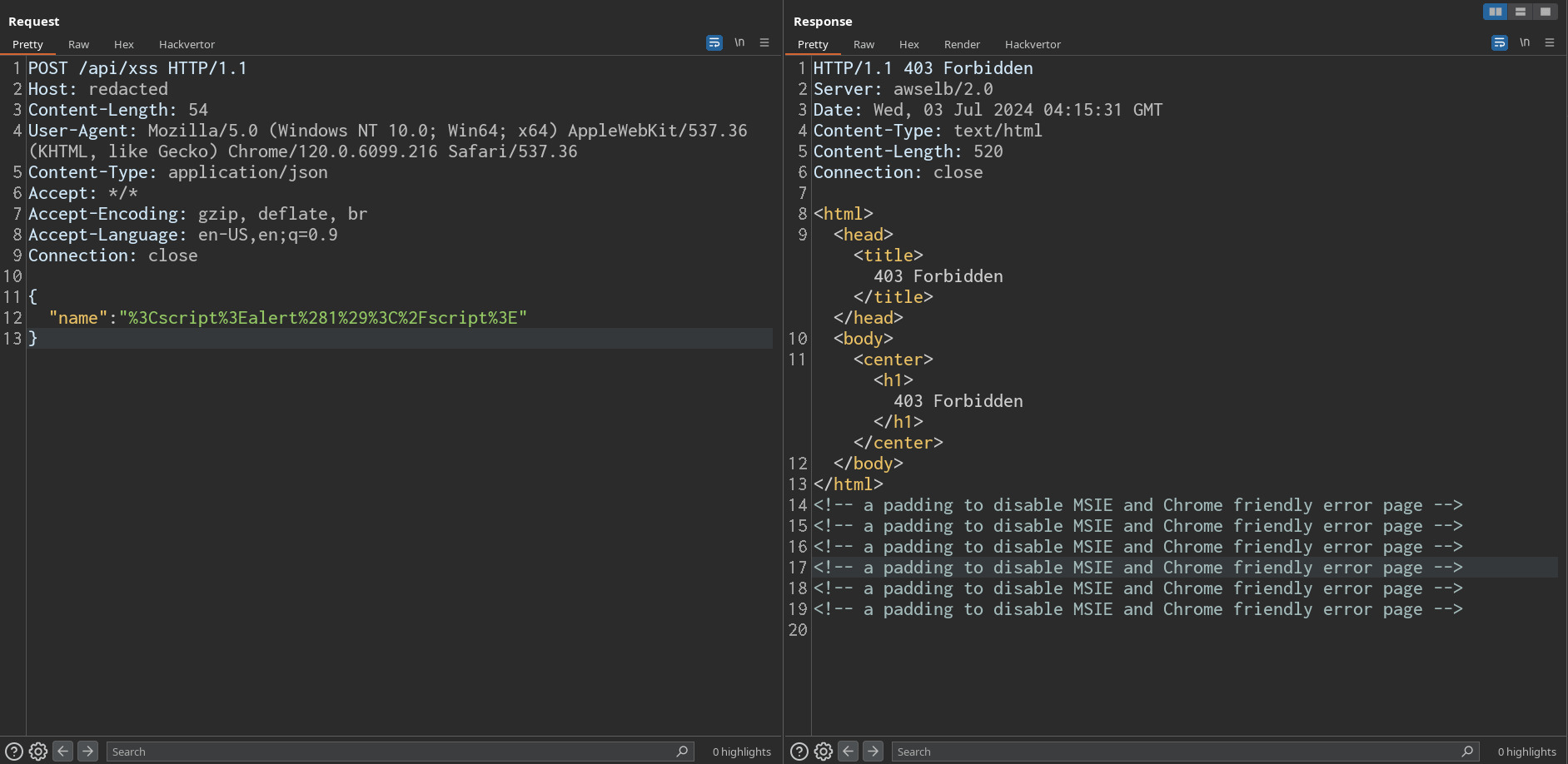The height and width of the screenshot is (764, 1568).
Task: Switch Request to Raw tab
Action: point(78,45)
